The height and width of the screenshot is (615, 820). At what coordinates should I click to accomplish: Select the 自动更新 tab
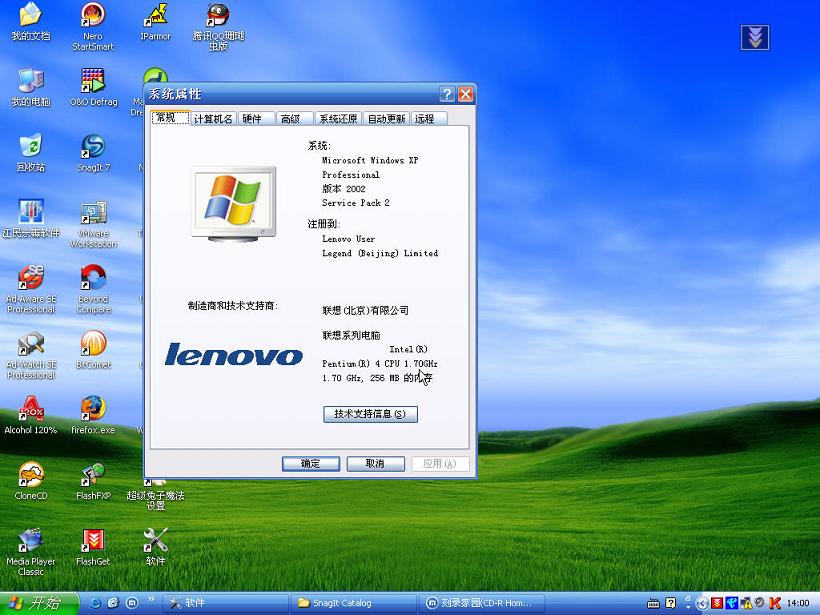(x=386, y=119)
